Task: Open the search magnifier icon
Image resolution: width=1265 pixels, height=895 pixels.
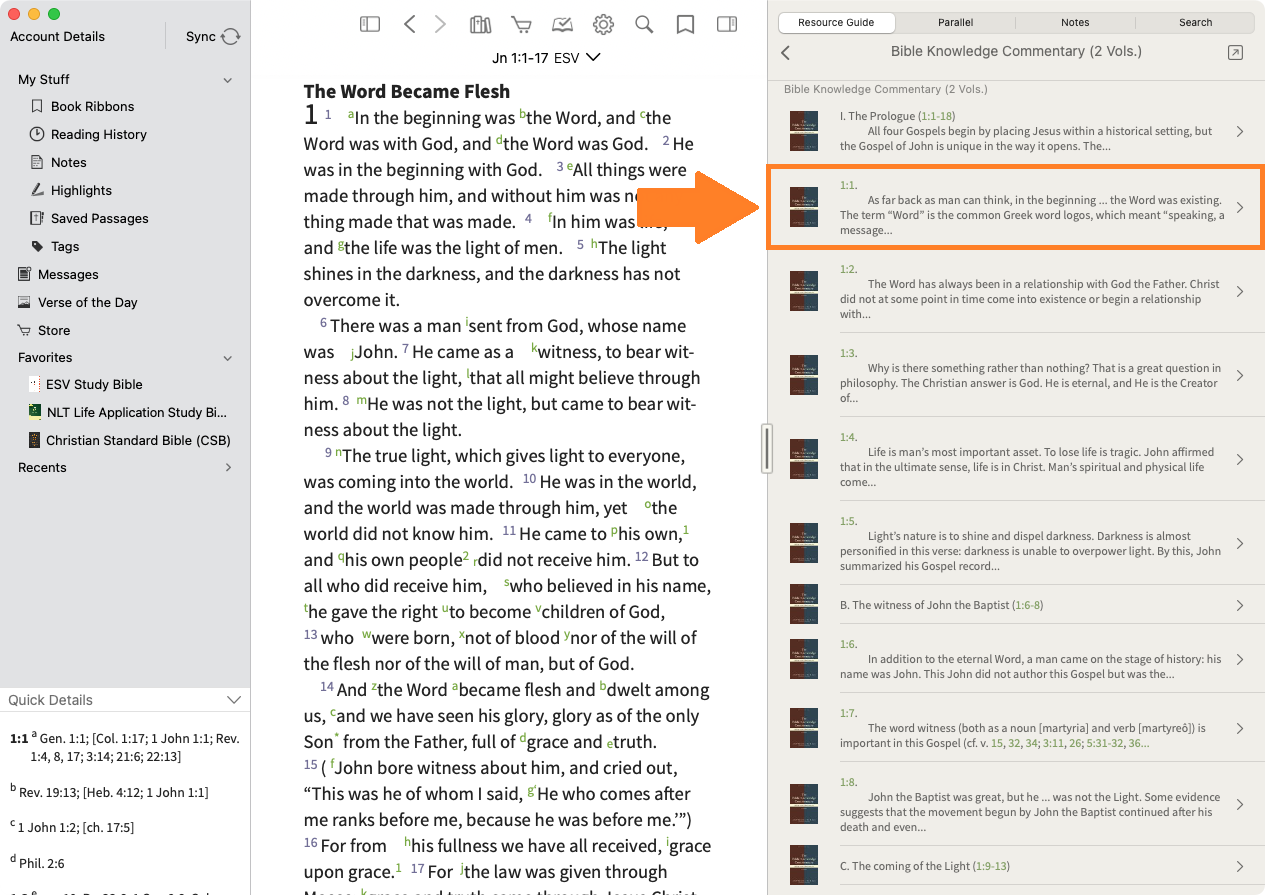Action: [644, 24]
